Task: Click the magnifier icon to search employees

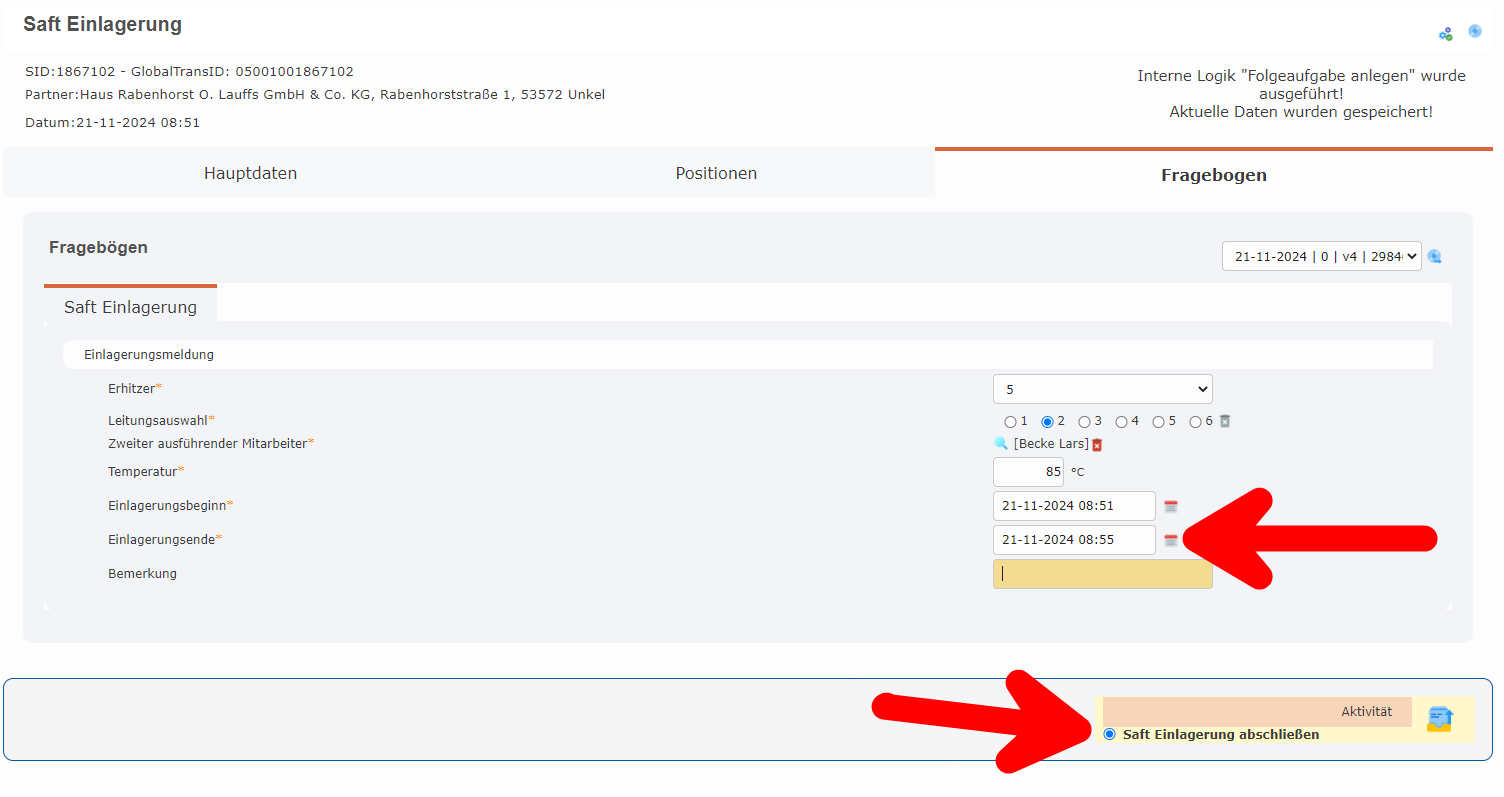Action: tap(1000, 443)
